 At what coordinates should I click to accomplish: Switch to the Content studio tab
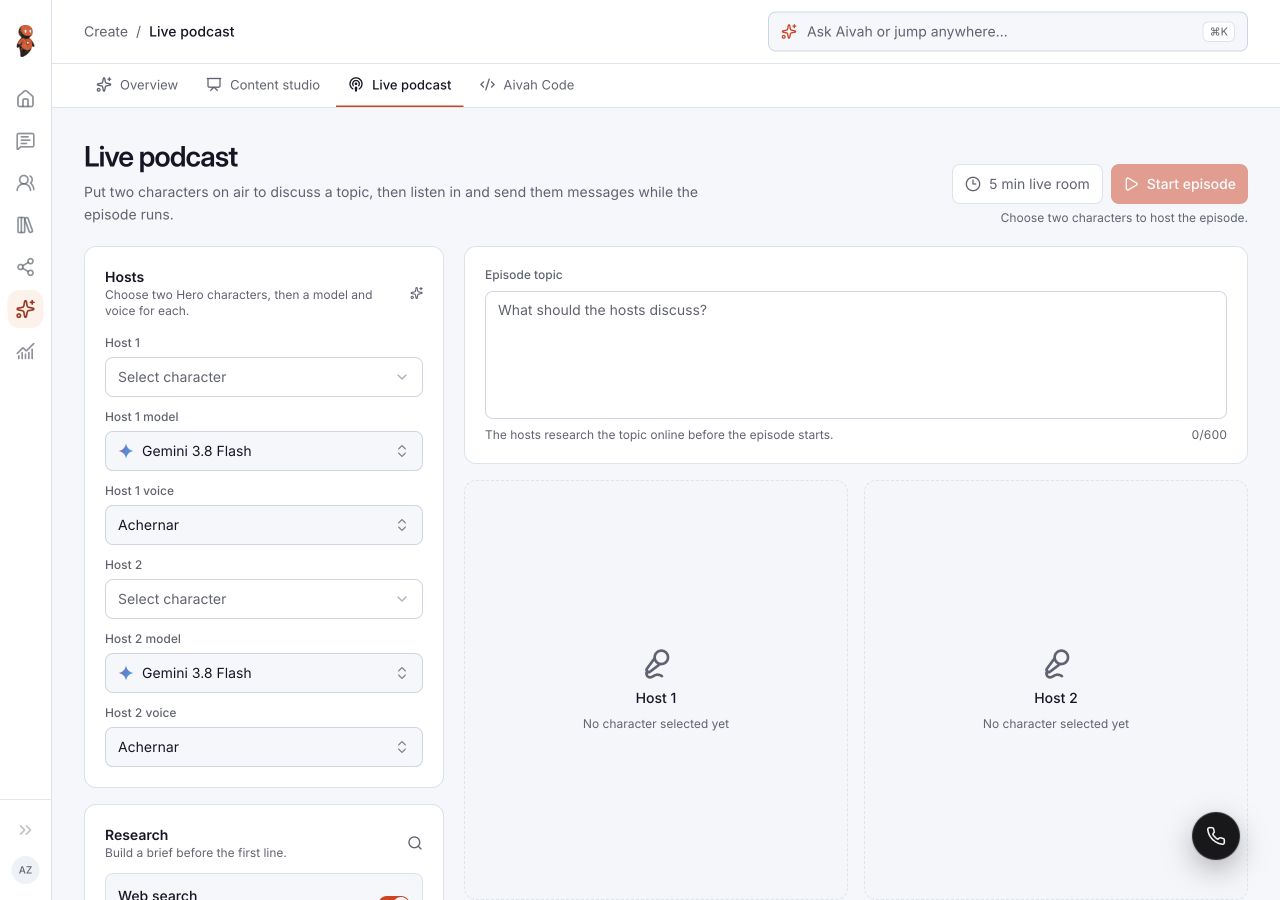pos(263,85)
